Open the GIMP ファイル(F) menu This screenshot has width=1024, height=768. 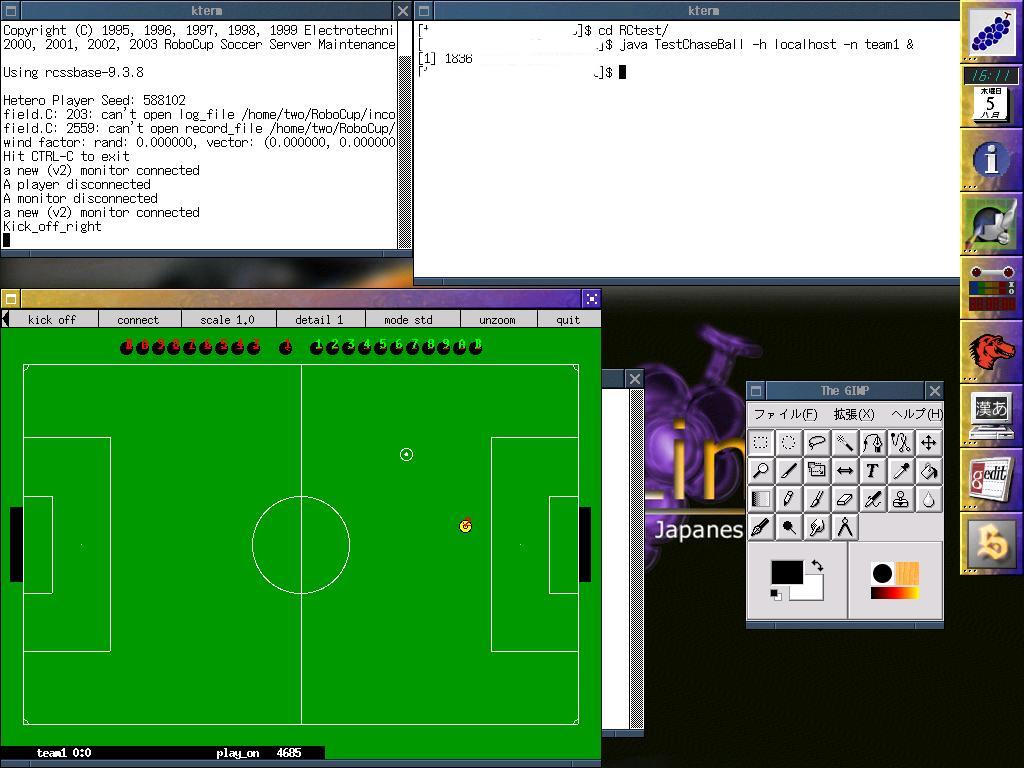[786, 414]
